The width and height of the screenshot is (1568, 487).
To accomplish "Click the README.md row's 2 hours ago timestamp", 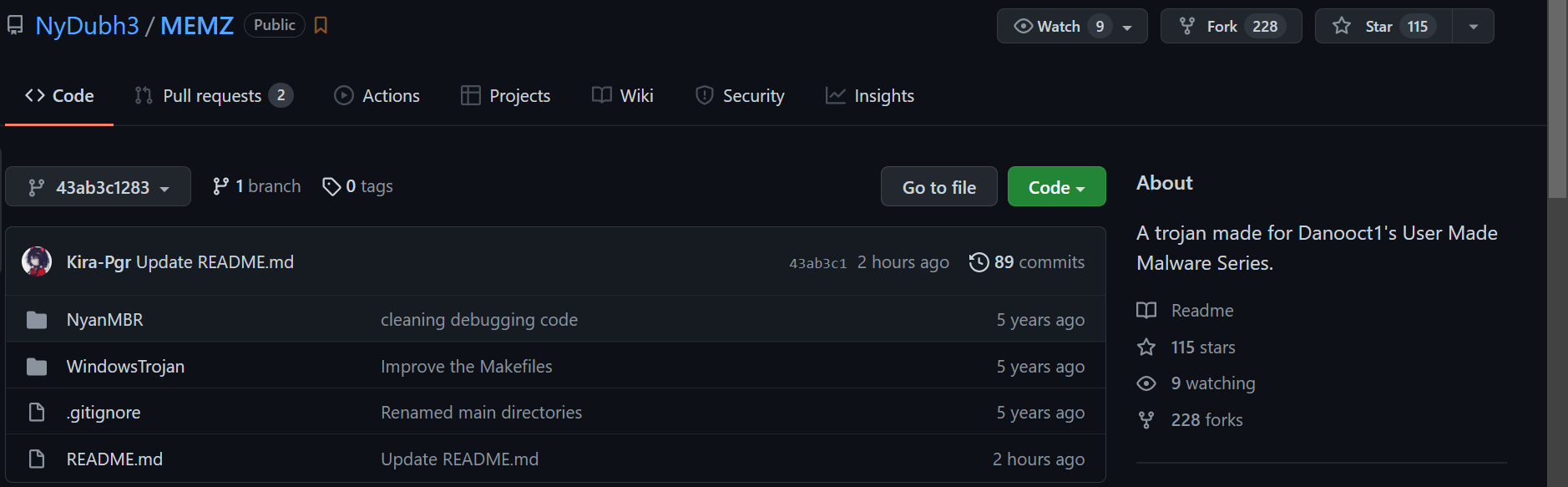I will pyautogui.click(x=1039, y=459).
